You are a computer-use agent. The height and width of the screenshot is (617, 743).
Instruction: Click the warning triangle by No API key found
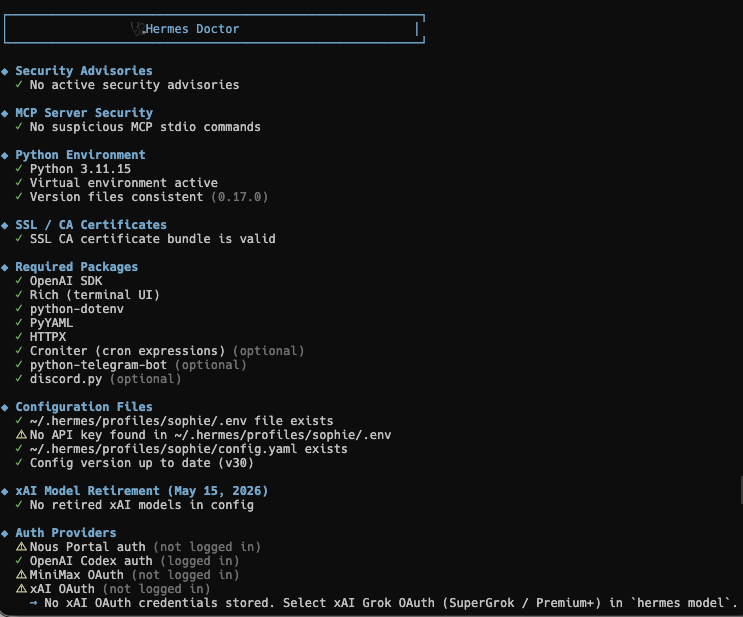[x=21, y=435]
